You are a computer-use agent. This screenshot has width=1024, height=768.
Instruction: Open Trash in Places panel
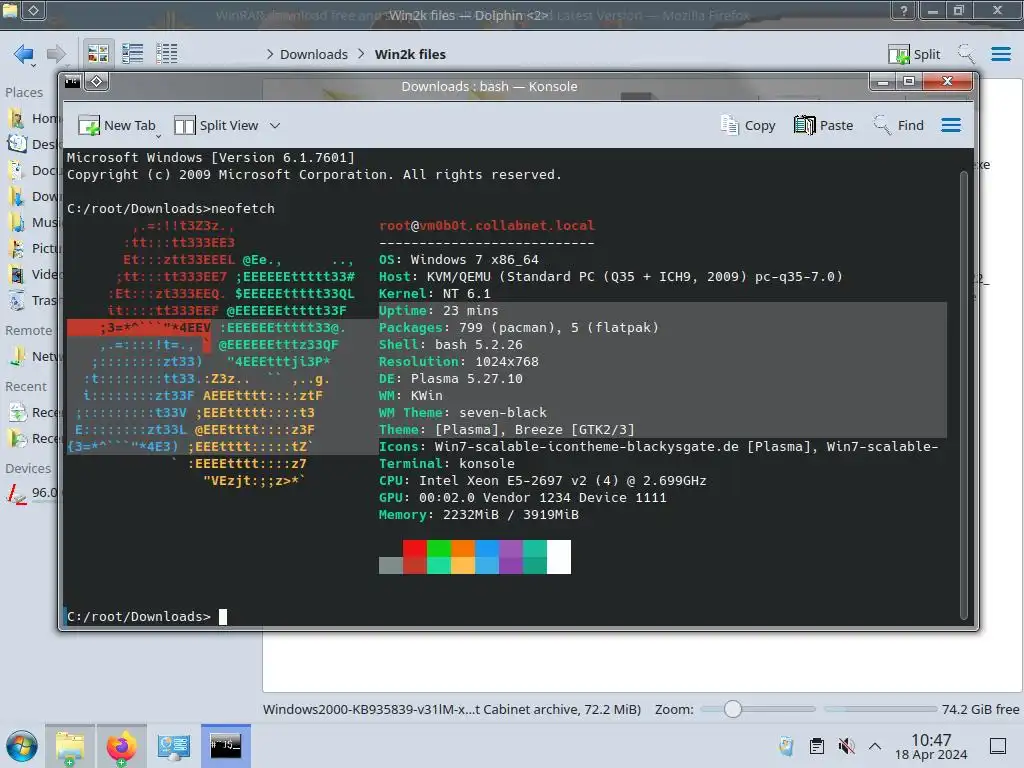click(33, 301)
